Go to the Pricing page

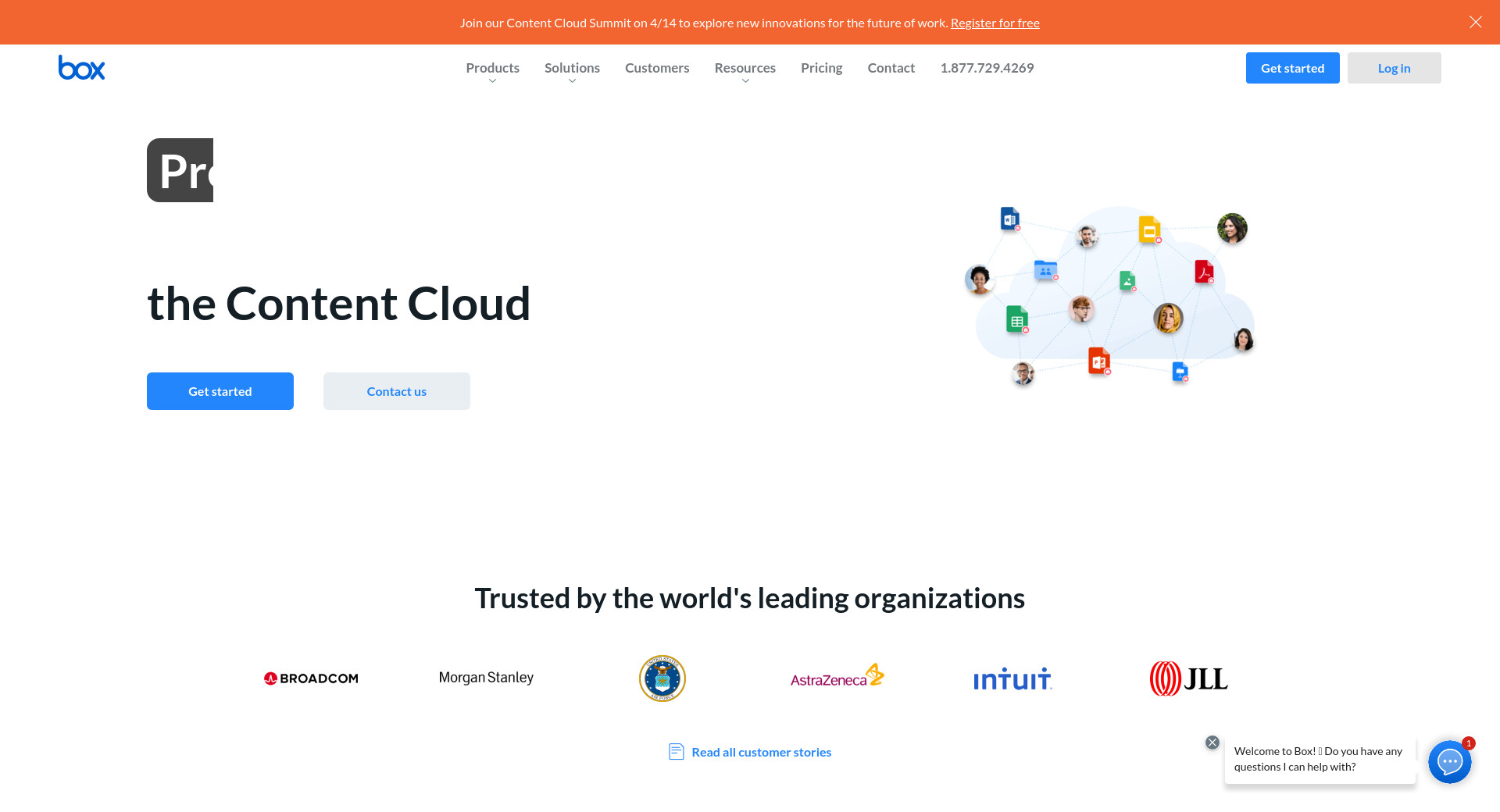click(821, 68)
